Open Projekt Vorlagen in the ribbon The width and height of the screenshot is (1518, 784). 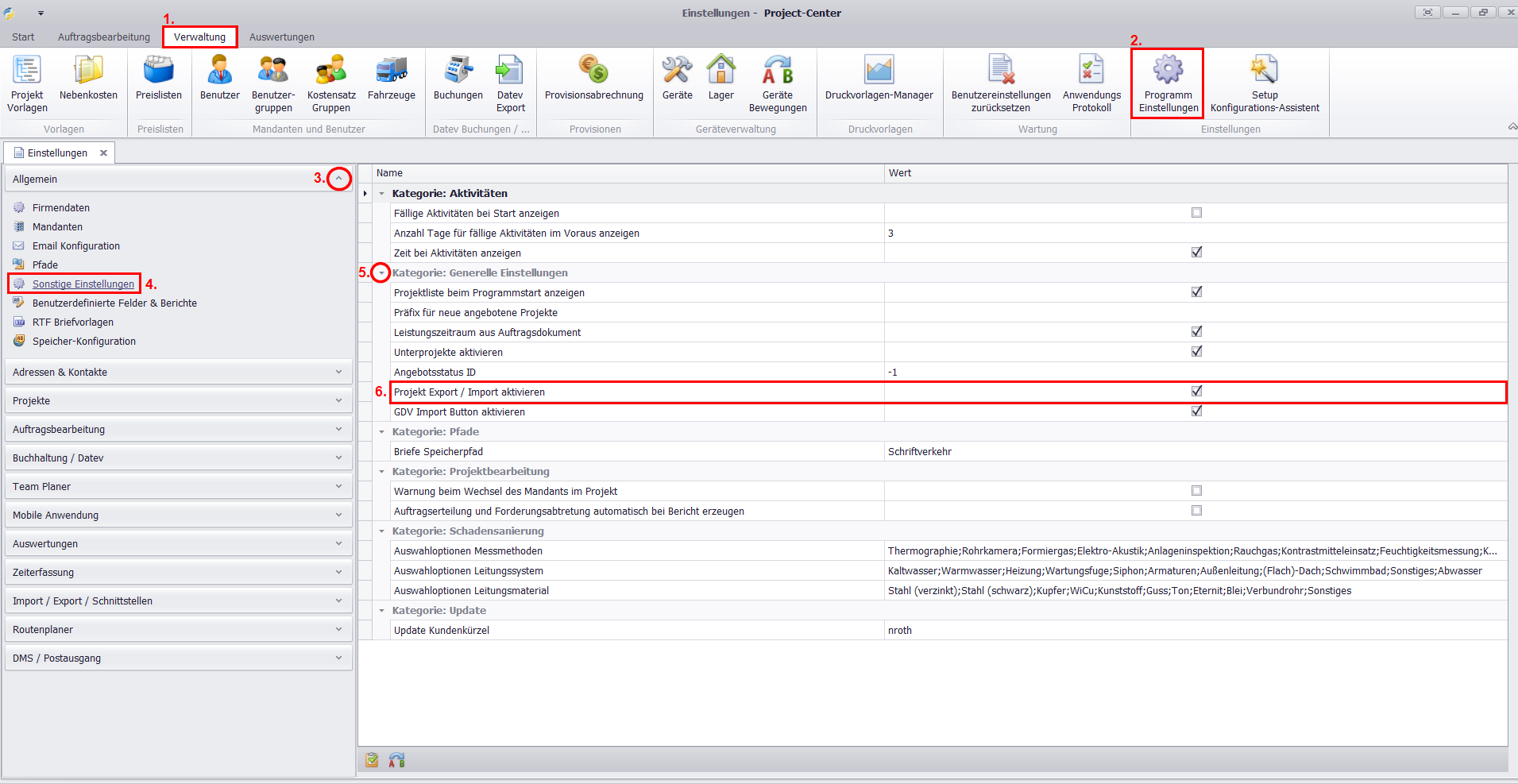click(x=27, y=83)
